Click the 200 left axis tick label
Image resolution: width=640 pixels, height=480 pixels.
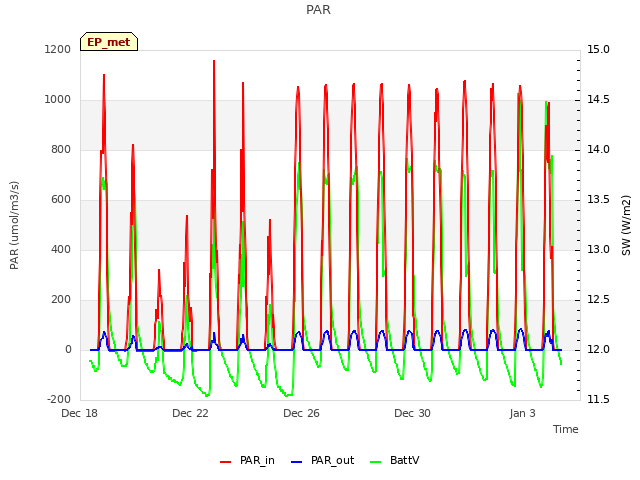(x=61, y=300)
